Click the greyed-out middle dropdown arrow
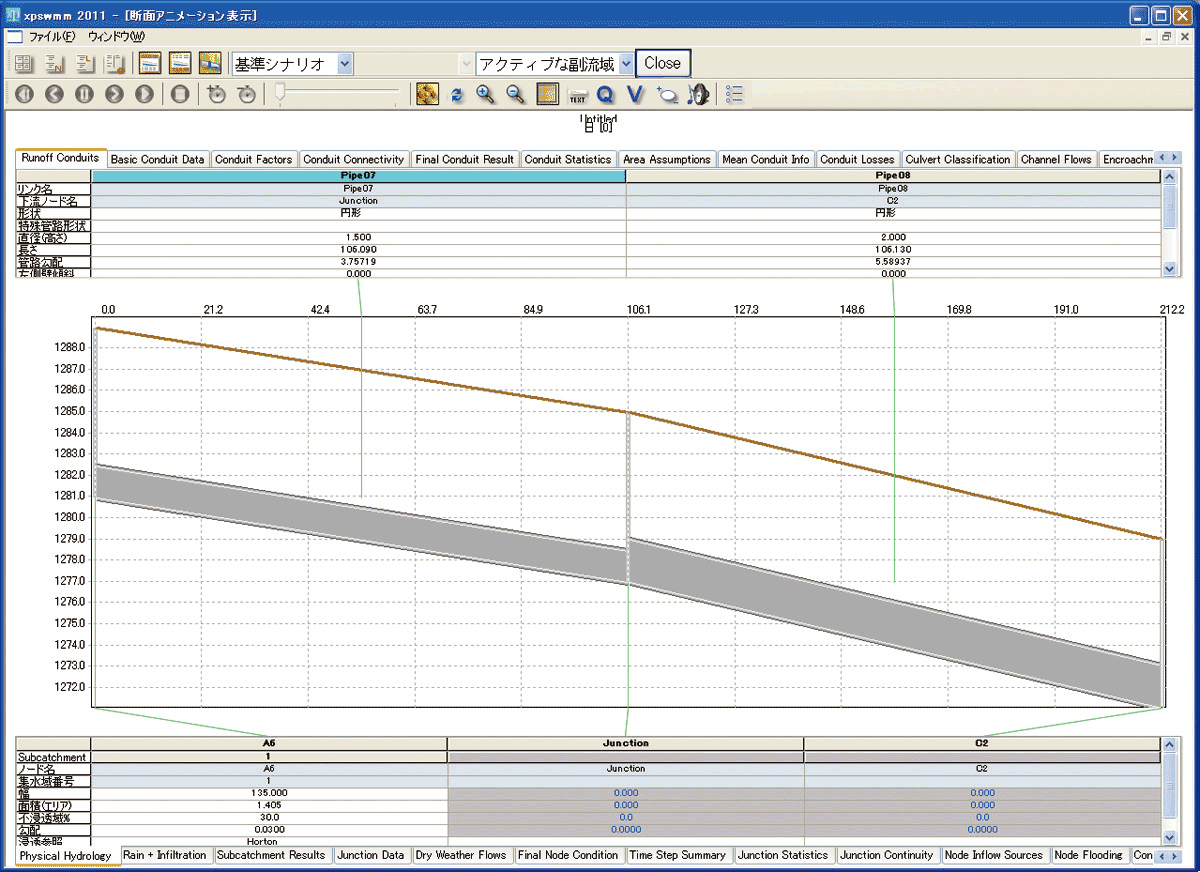Viewport: 1200px width, 872px height. click(x=466, y=64)
